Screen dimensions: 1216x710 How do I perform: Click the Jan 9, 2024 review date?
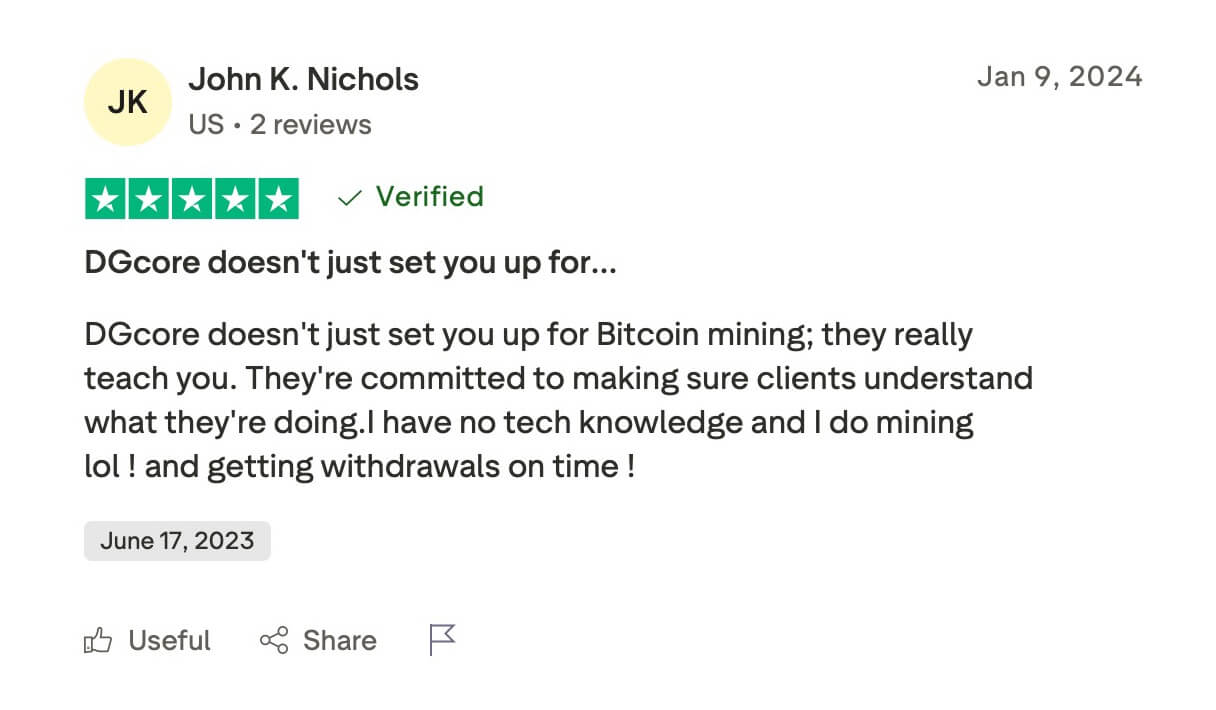pos(1059,76)
